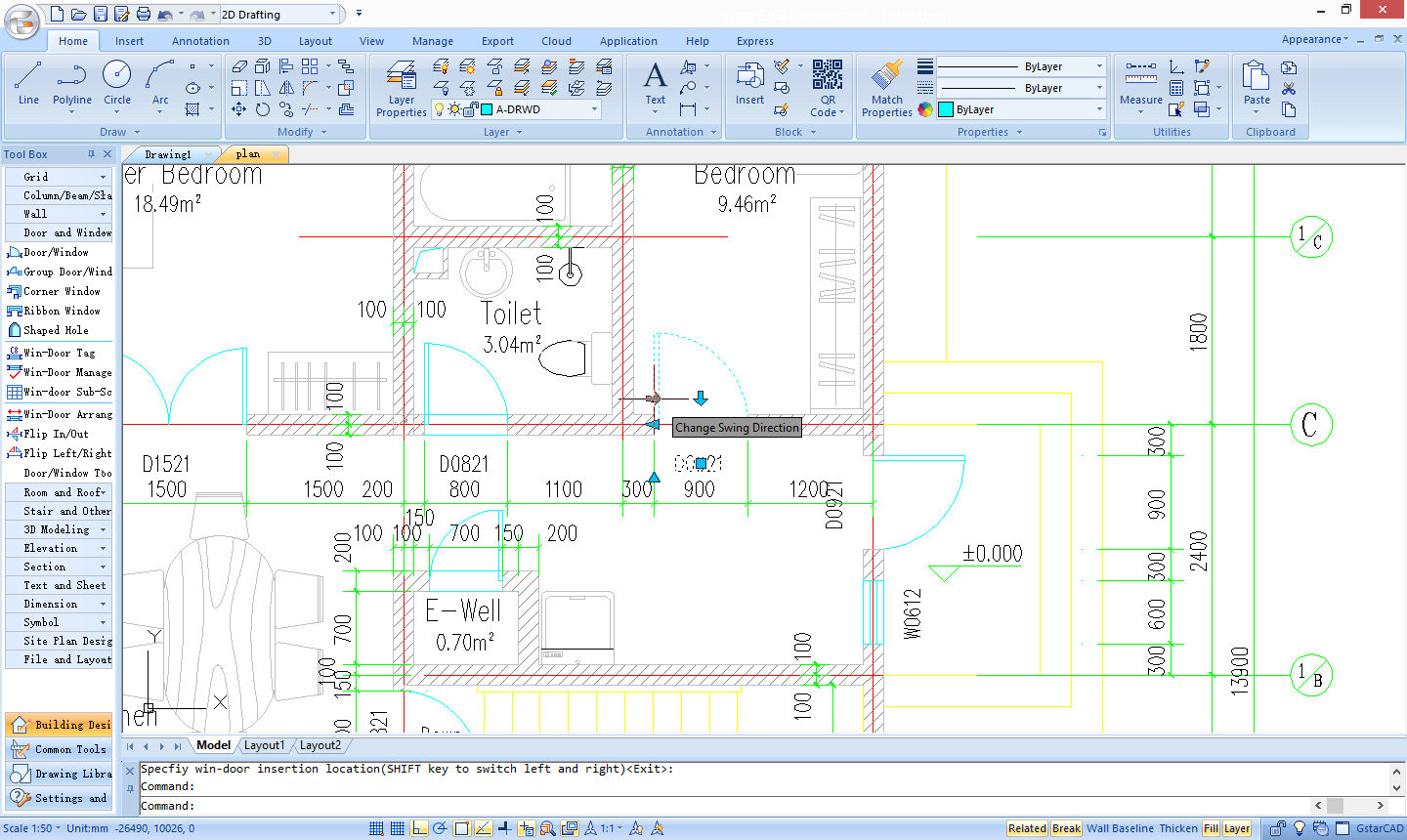The image size is (1407, 840).
Task: Click New file icon in quick access toolbar
Action: point(57,14)
